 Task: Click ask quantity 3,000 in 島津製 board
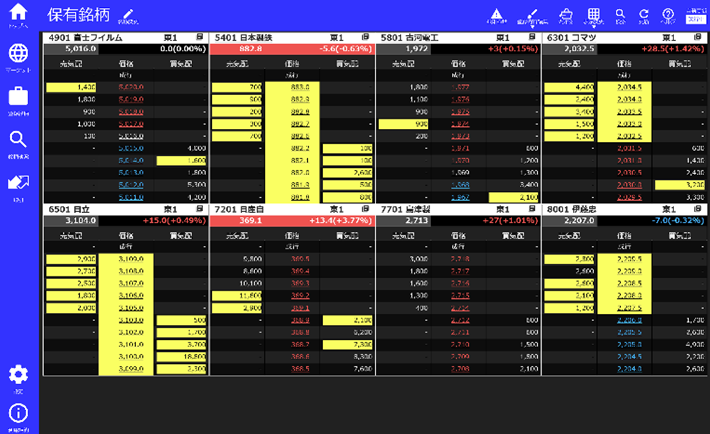point(419,259)
